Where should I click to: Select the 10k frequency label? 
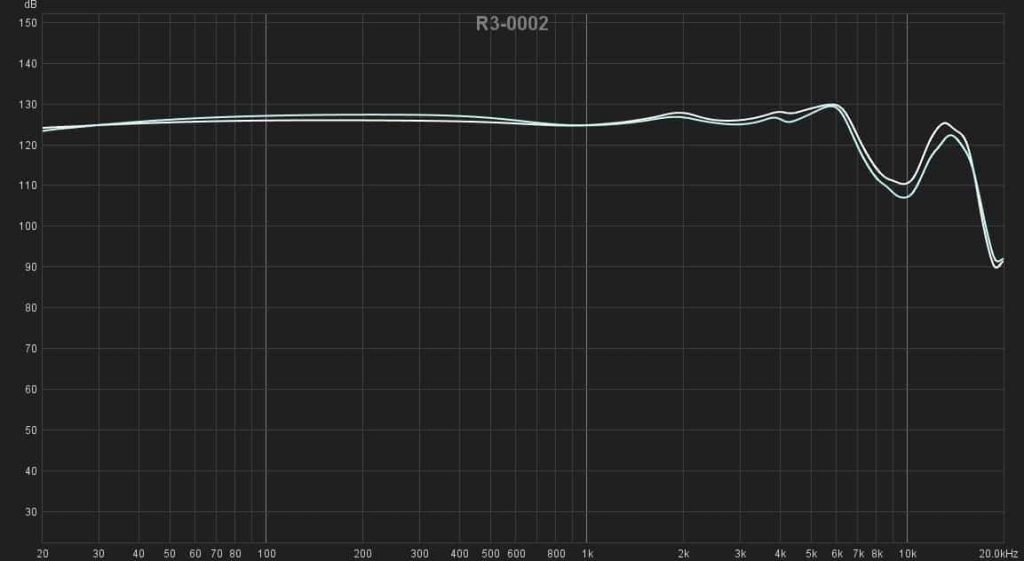pyautogui.click(x=907, y=554)
